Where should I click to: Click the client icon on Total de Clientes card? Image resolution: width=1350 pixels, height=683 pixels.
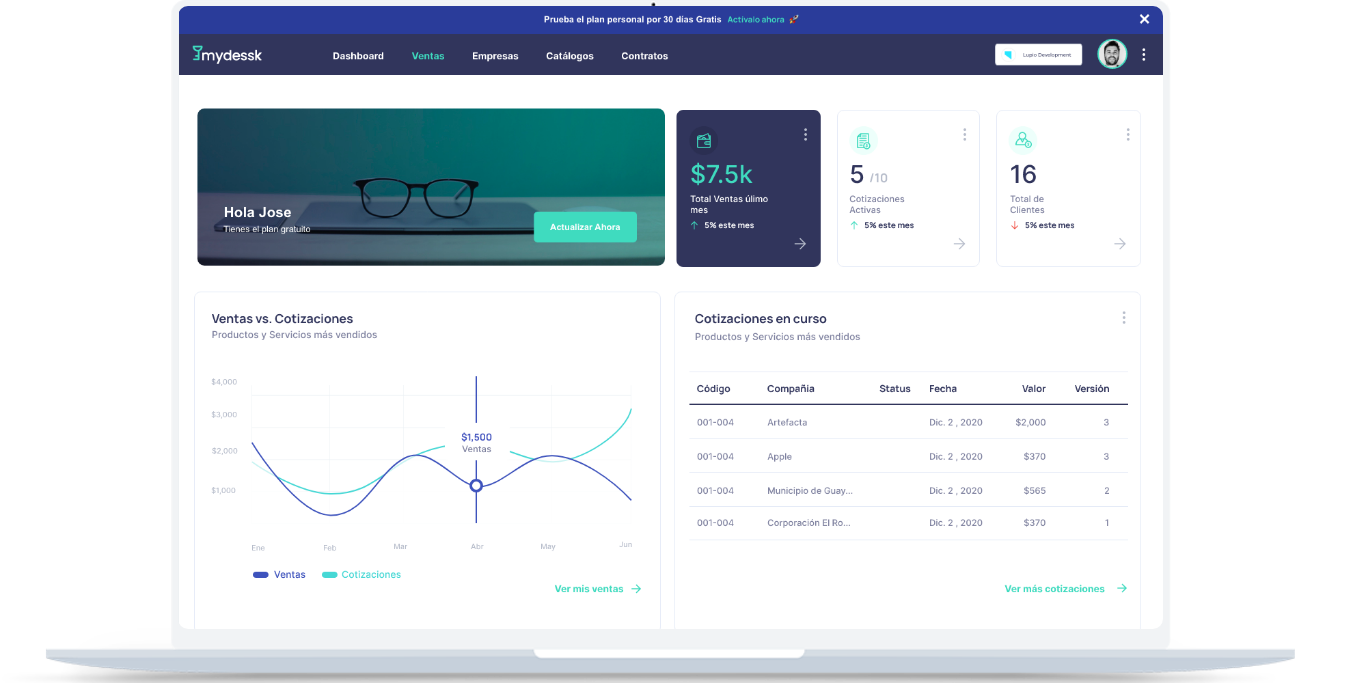1023,140
